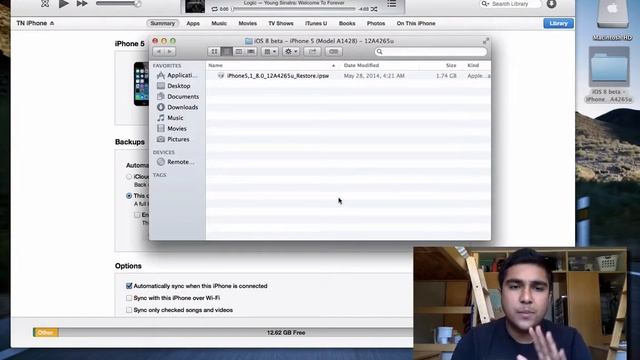This screenshot has width=640, height=360.
Task: Open Applications in Finder sidebar
Action: 178,75
